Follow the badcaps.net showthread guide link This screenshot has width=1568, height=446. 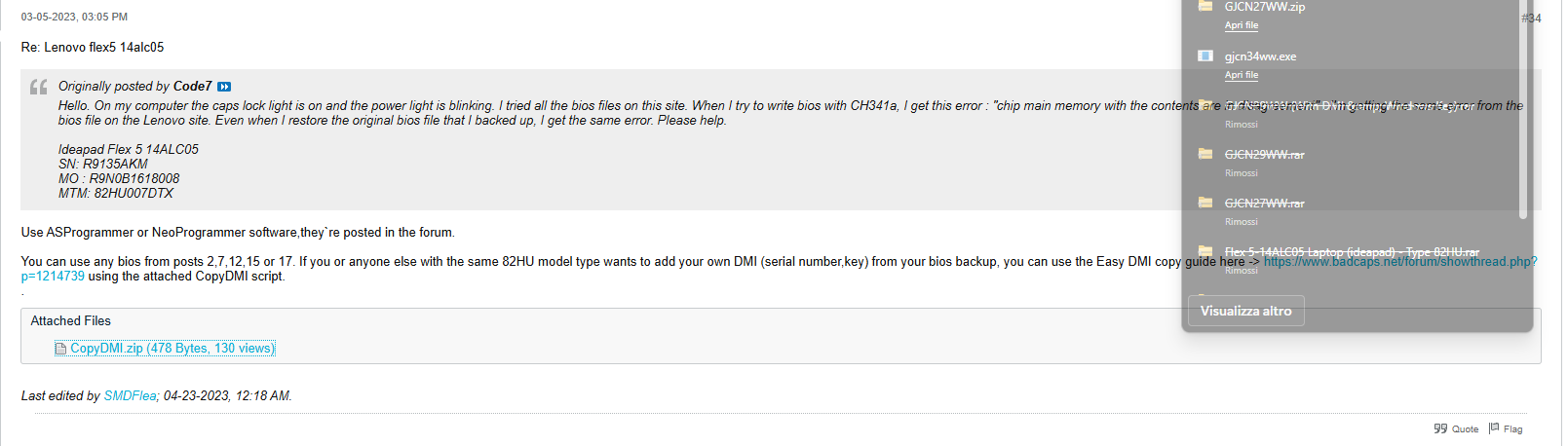coord(1399,262)
